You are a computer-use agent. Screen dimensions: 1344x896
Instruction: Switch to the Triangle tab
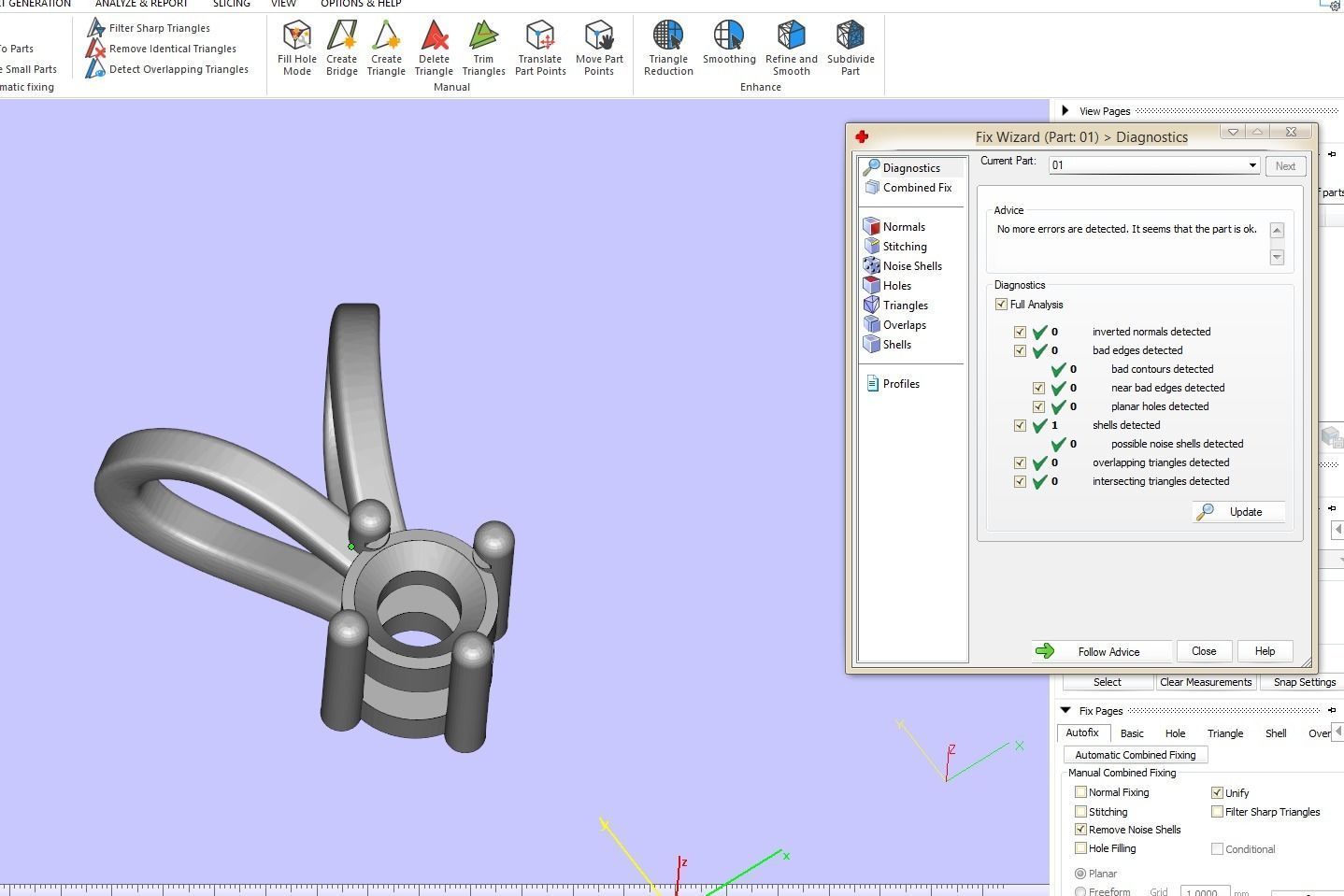pyautogui.click(x=1225, y=734)
